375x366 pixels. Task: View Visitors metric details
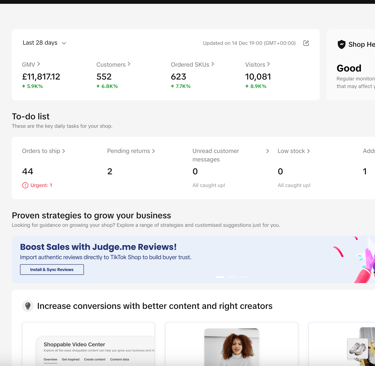point(257,64)
